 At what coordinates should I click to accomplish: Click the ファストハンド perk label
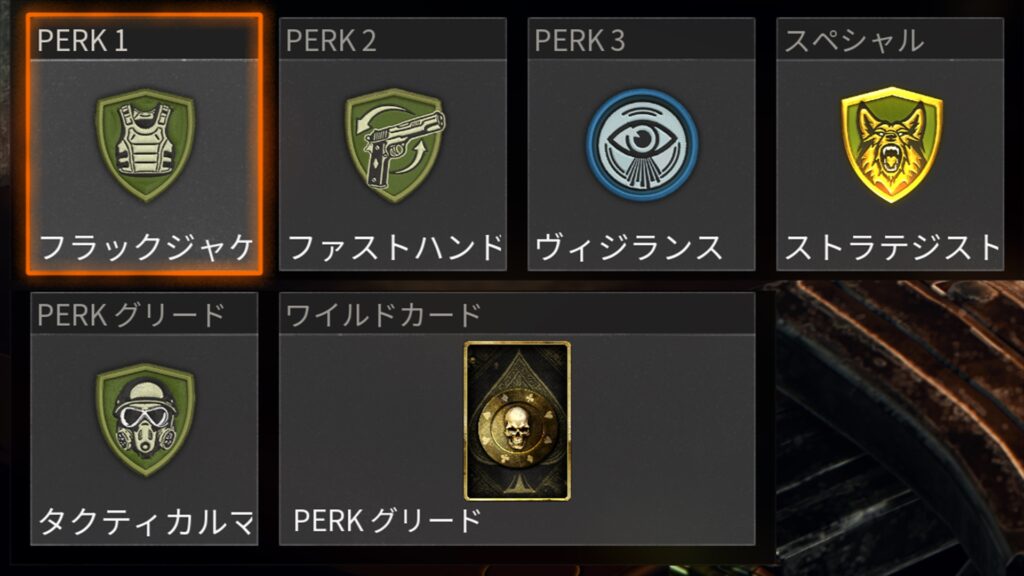pyautogui.click(x=395, y=248)
